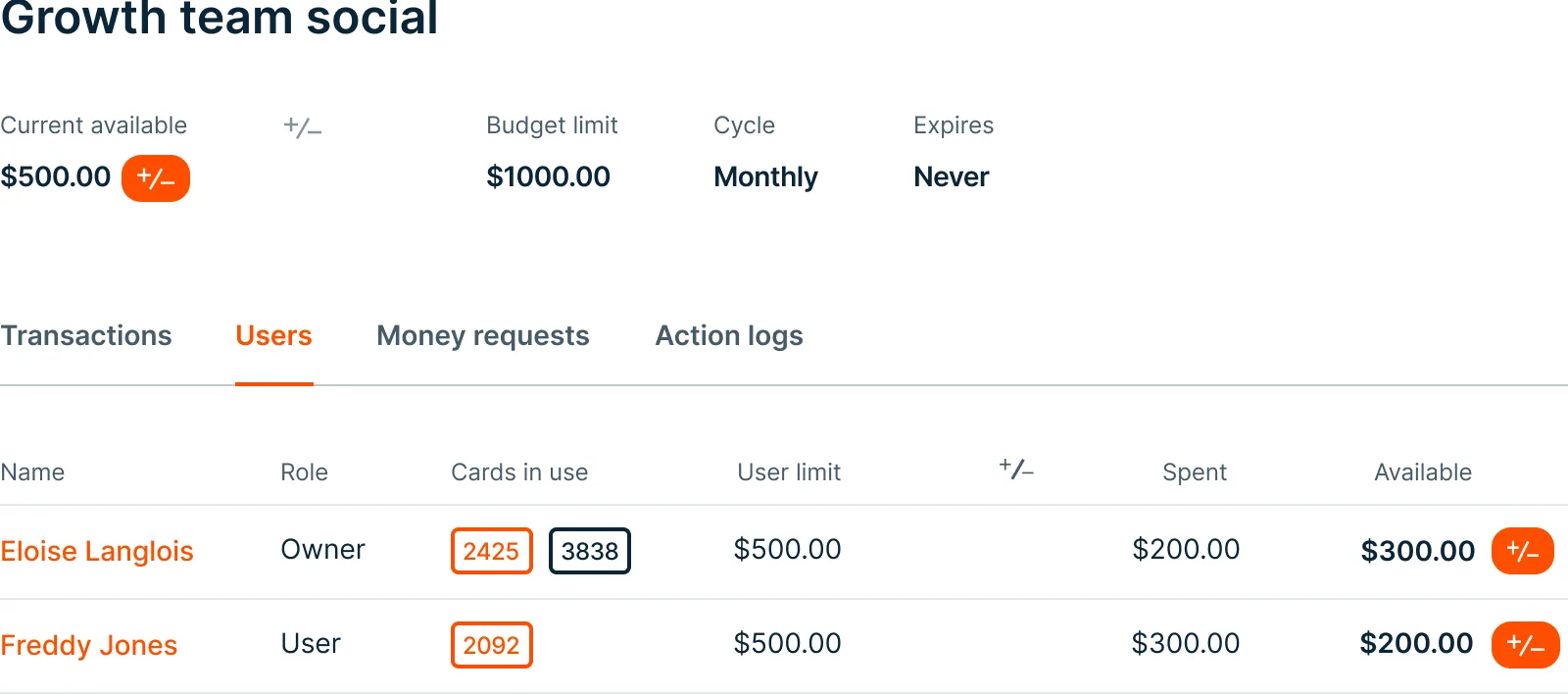Click the +/− column header in users table
The image size is (1568, 694).
point(1016,470)
